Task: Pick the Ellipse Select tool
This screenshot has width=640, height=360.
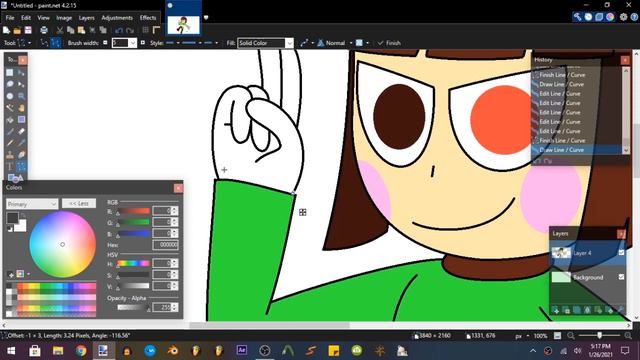Action: pyautogui.click(x=10, y=96)
